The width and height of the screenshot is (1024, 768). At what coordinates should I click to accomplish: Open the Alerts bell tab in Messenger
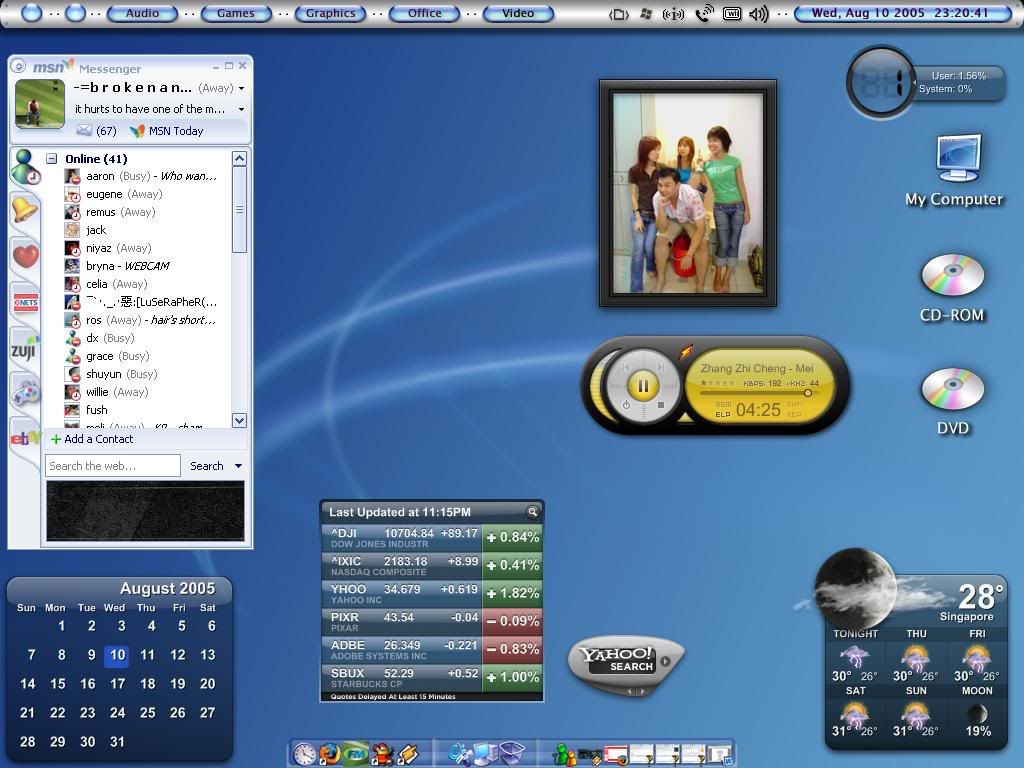[25, 210]
